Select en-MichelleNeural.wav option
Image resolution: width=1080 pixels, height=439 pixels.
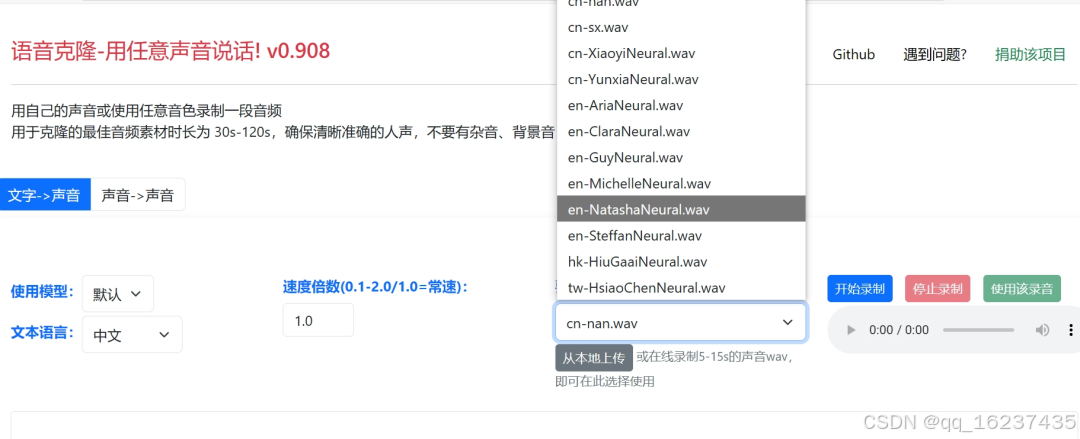tap(681, 184)
